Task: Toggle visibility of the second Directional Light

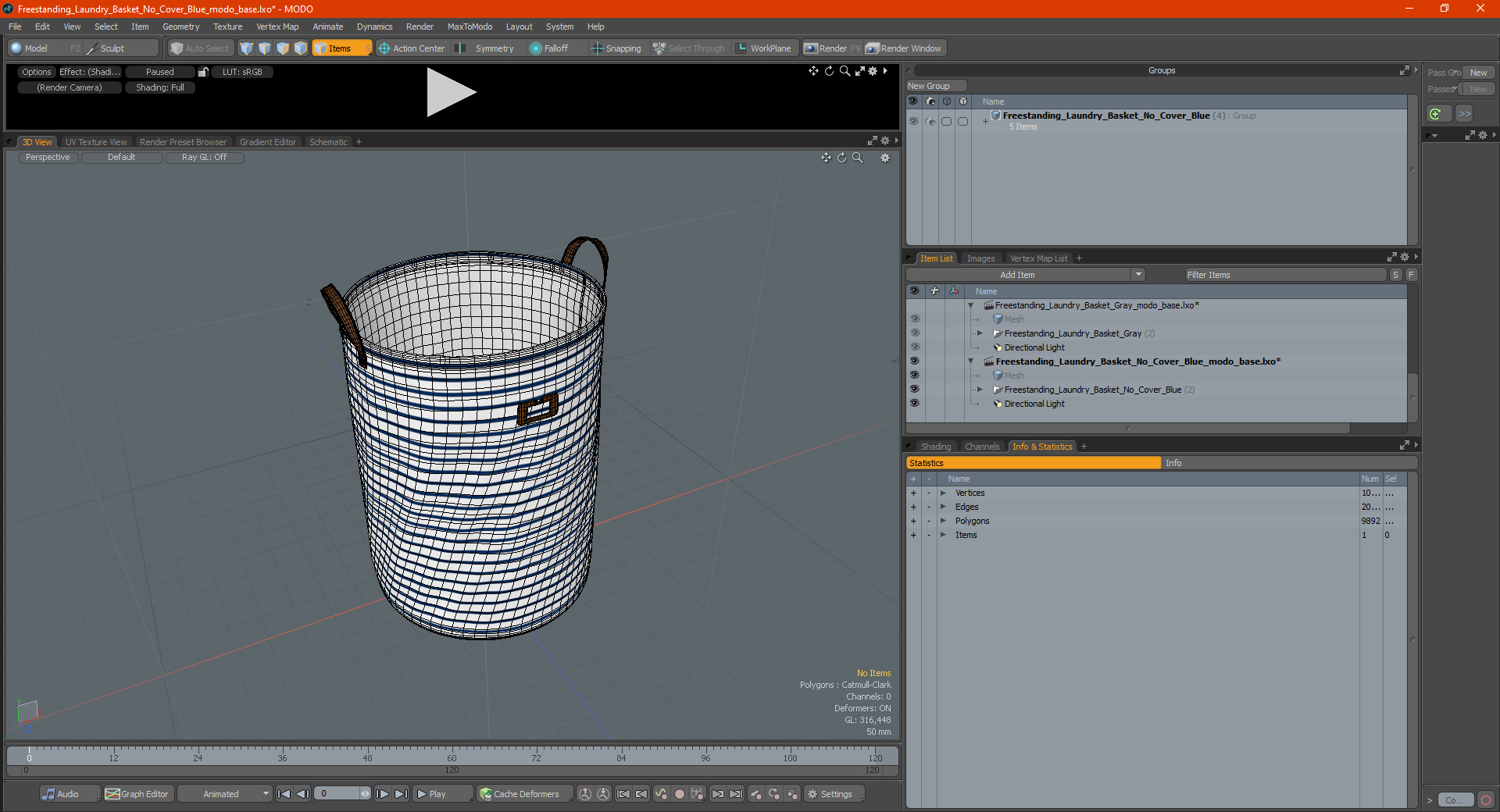Action: [914, 404]
